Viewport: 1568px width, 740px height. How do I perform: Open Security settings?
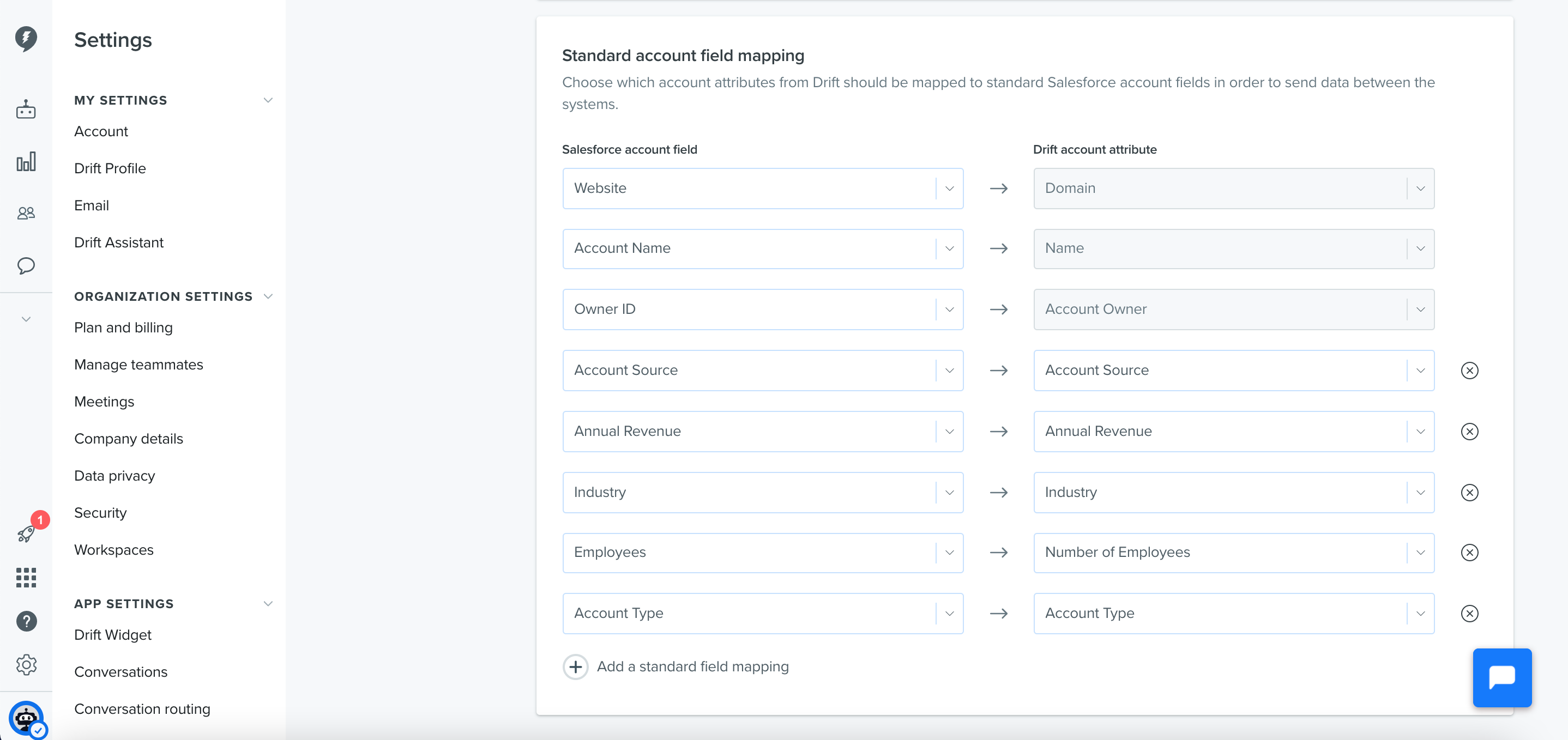(100, 513)
